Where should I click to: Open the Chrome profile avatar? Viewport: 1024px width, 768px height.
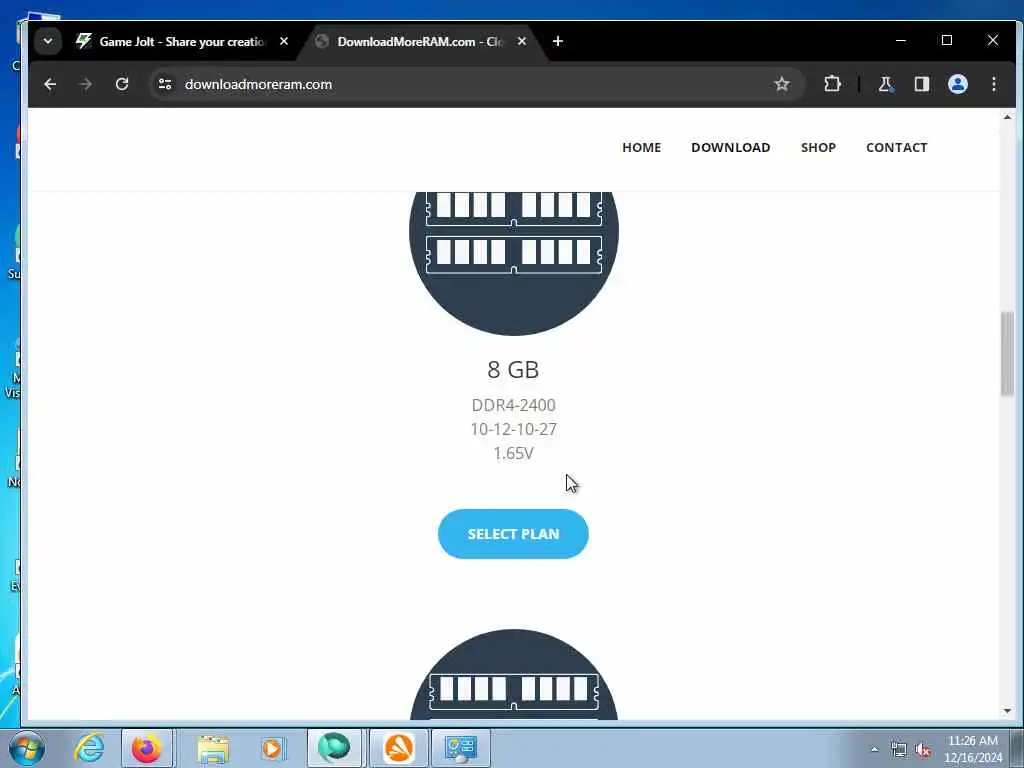point(957,84)
